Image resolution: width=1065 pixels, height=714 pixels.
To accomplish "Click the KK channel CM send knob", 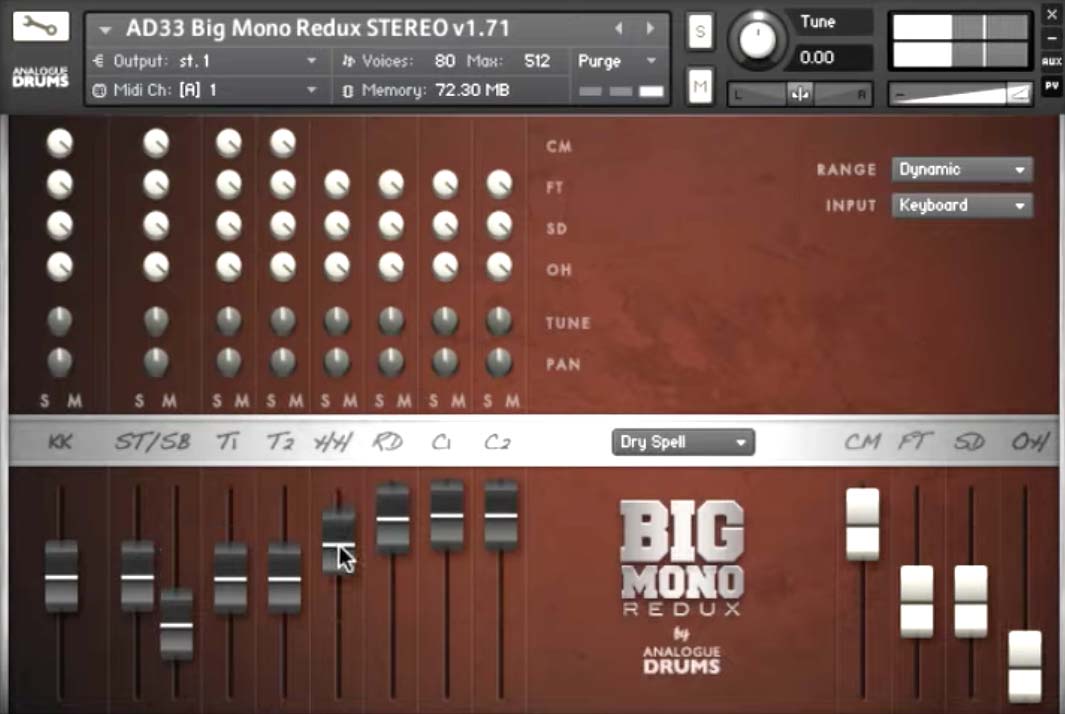I will click(x=60, y=143).
